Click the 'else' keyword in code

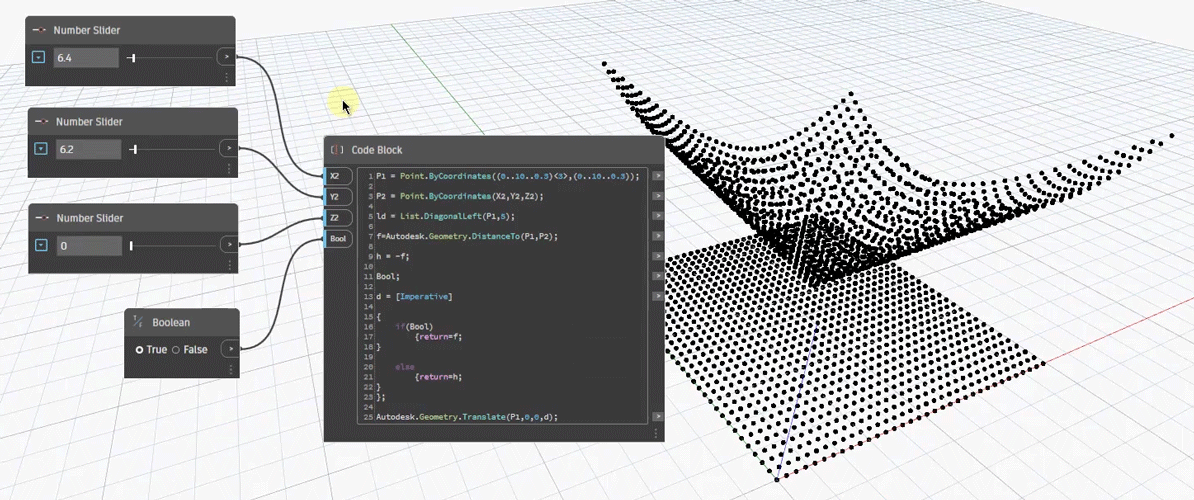tap(404, 366)
